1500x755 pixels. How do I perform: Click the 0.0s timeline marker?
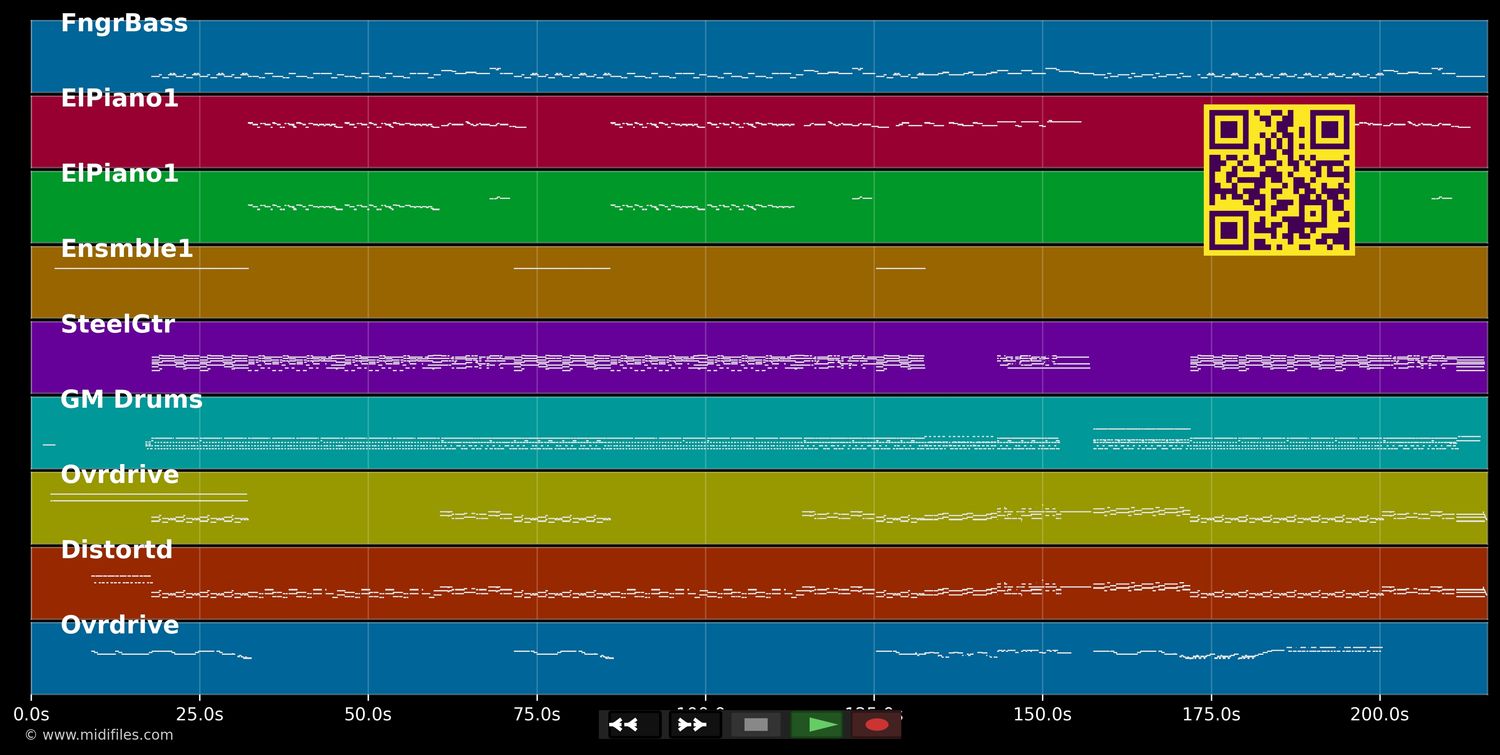(x=32, y=714)
